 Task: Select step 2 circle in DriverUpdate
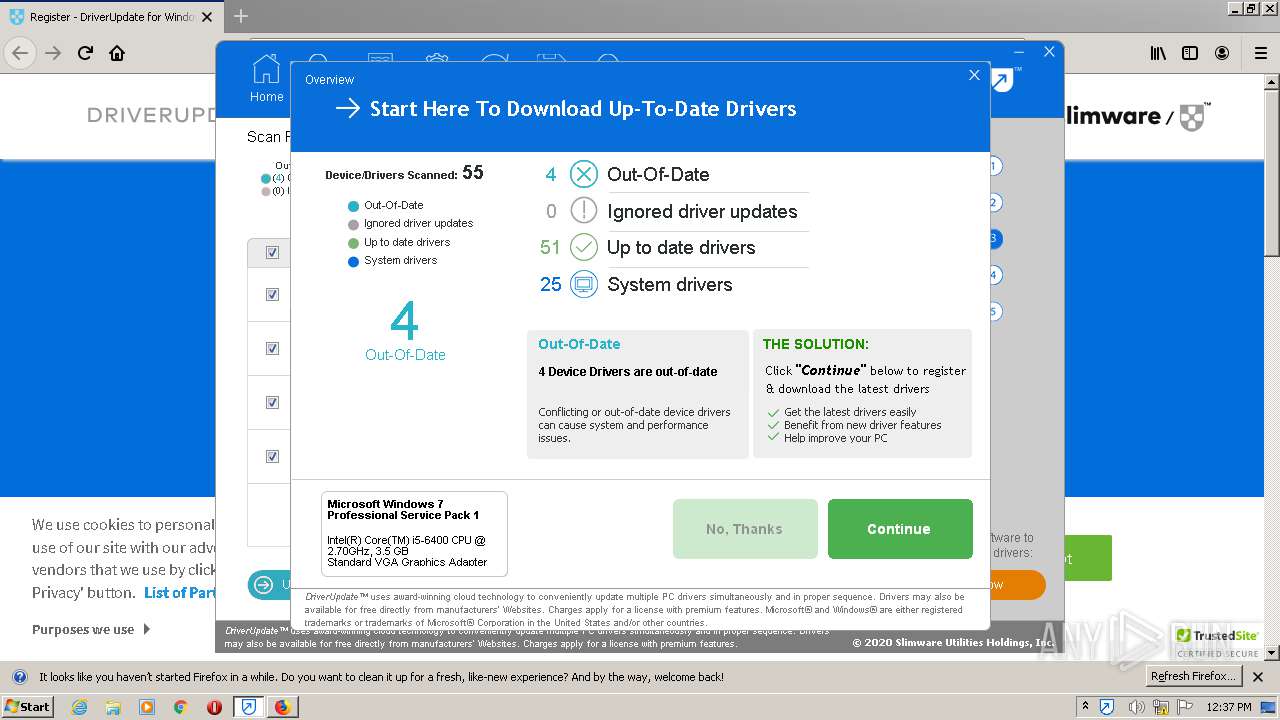click(x=994, y=202)
